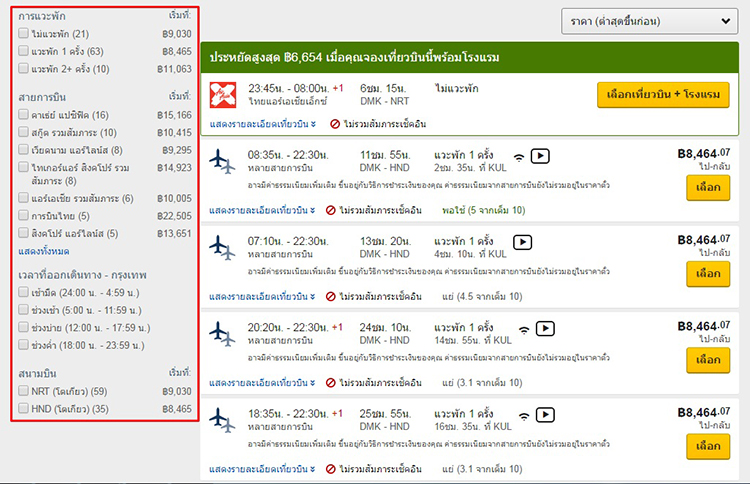Select the ช่วงเช้า (5:00 - 11:59) departure filter
The image size is (750, 484).
click(23, 309)
